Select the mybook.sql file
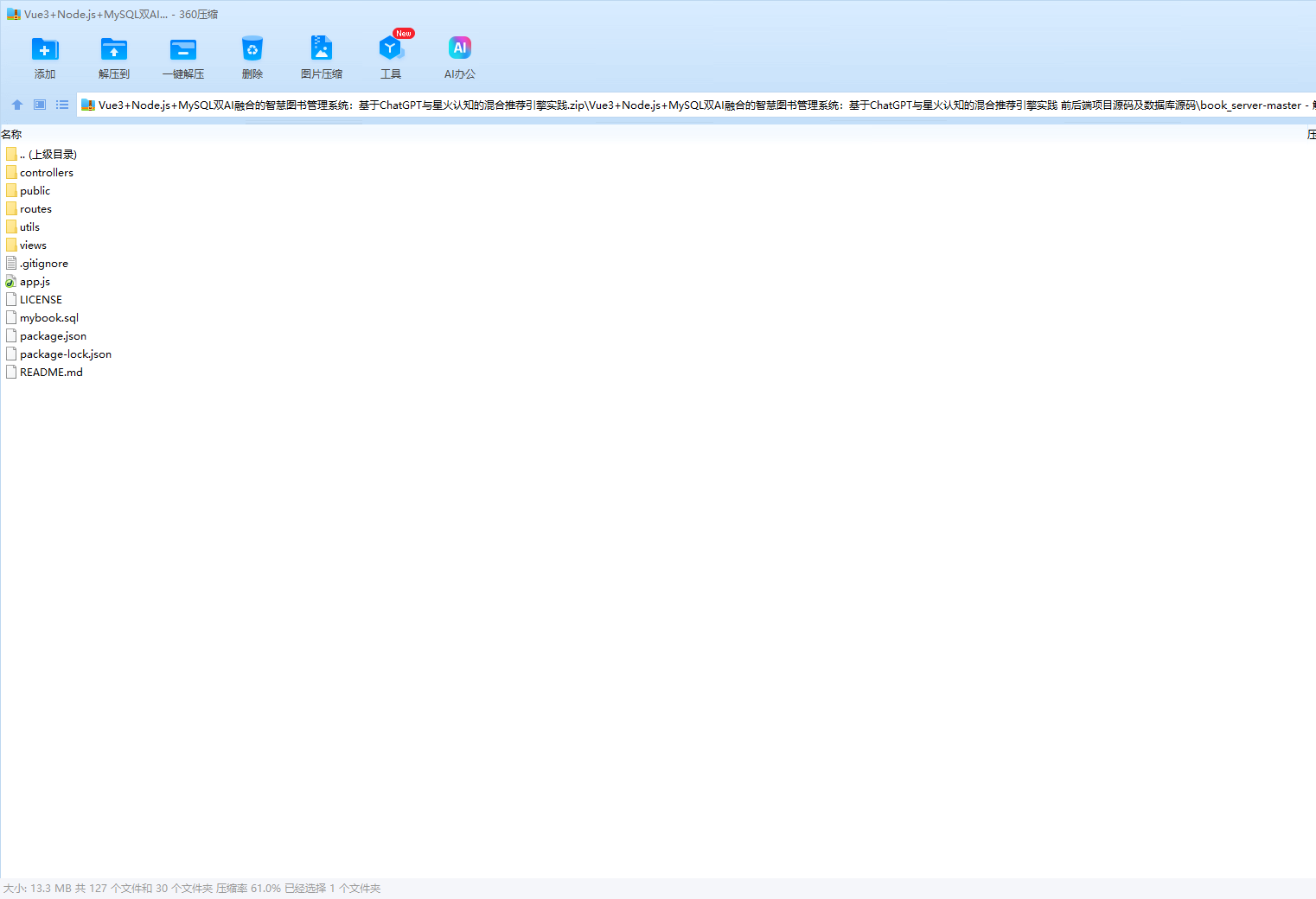 coord(42,317)
